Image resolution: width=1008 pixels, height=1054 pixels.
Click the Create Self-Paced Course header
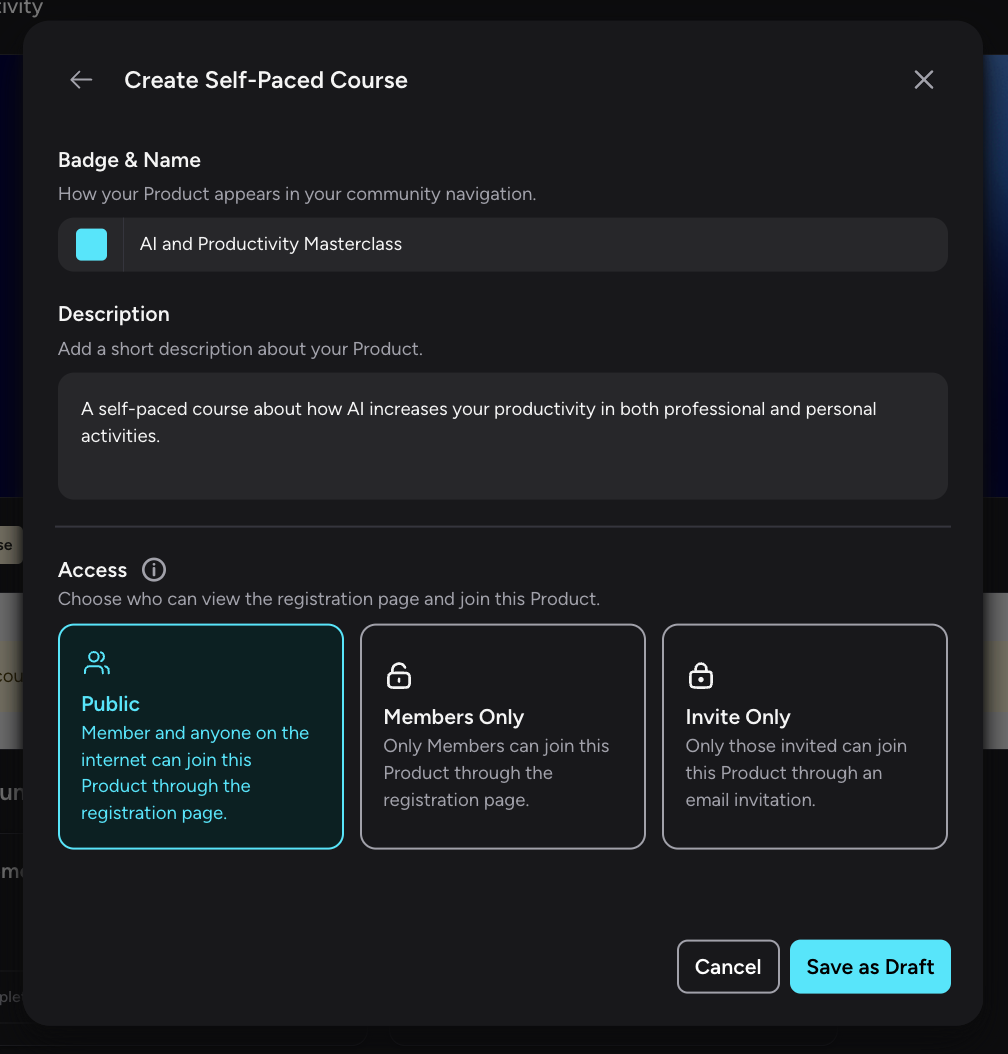click(265, 79)
